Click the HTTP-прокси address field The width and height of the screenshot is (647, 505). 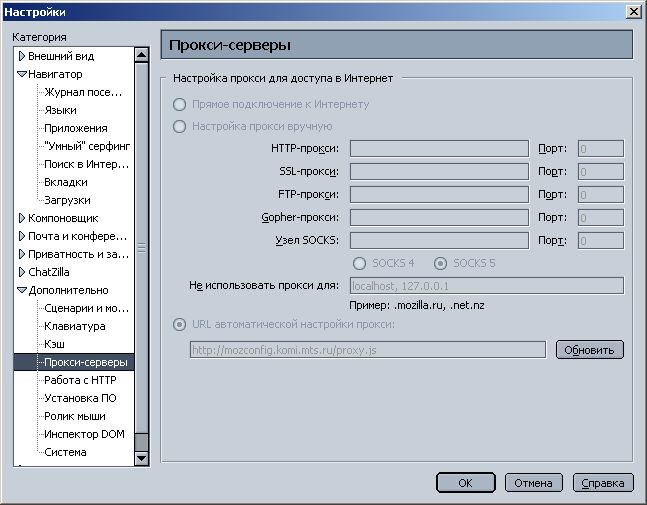(438, 149)
